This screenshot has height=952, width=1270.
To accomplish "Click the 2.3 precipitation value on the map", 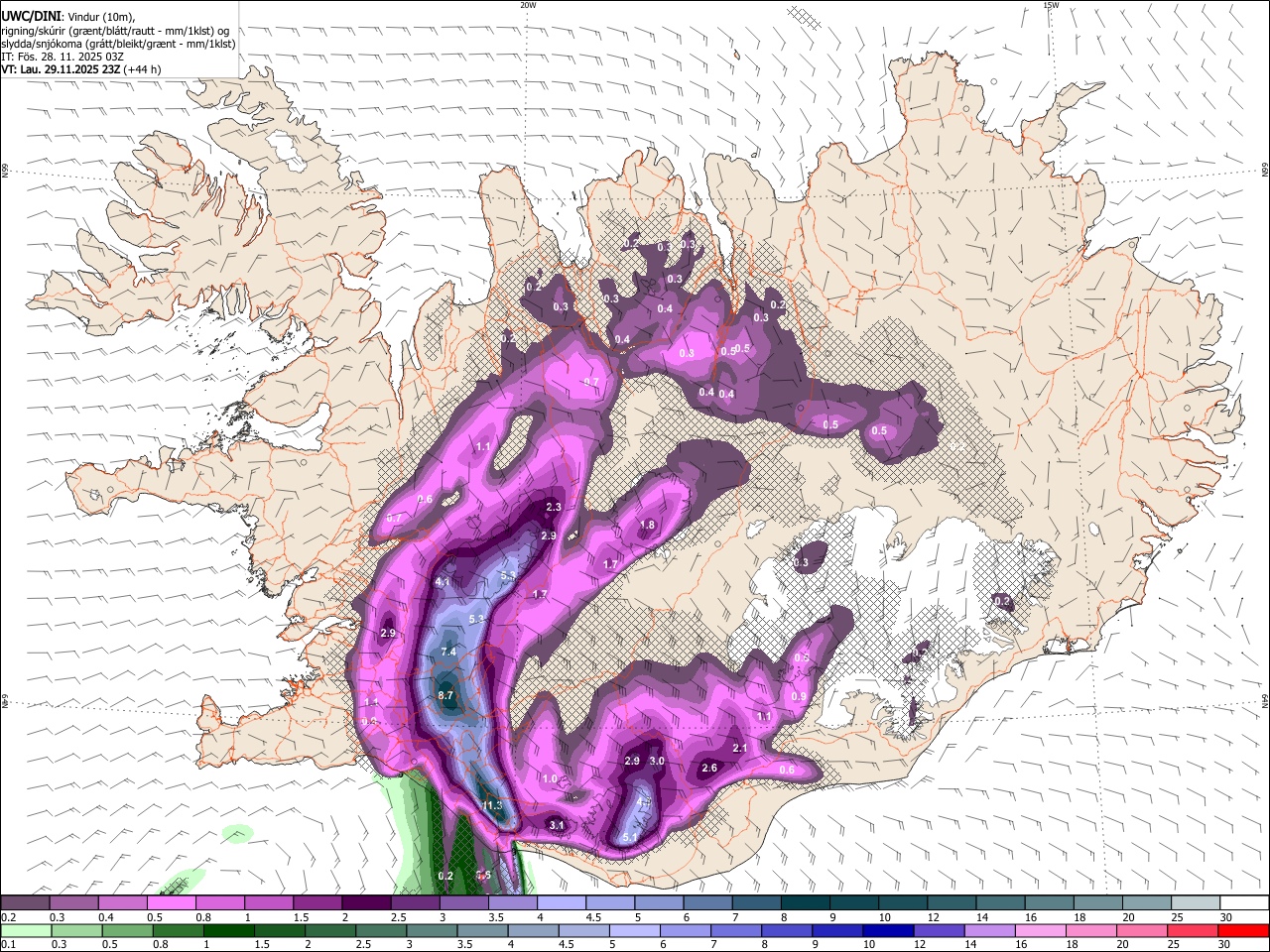I will [554, 507].
